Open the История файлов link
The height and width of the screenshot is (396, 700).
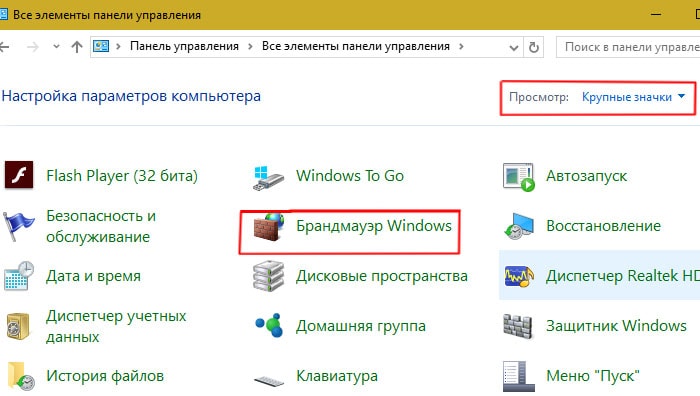105,376
